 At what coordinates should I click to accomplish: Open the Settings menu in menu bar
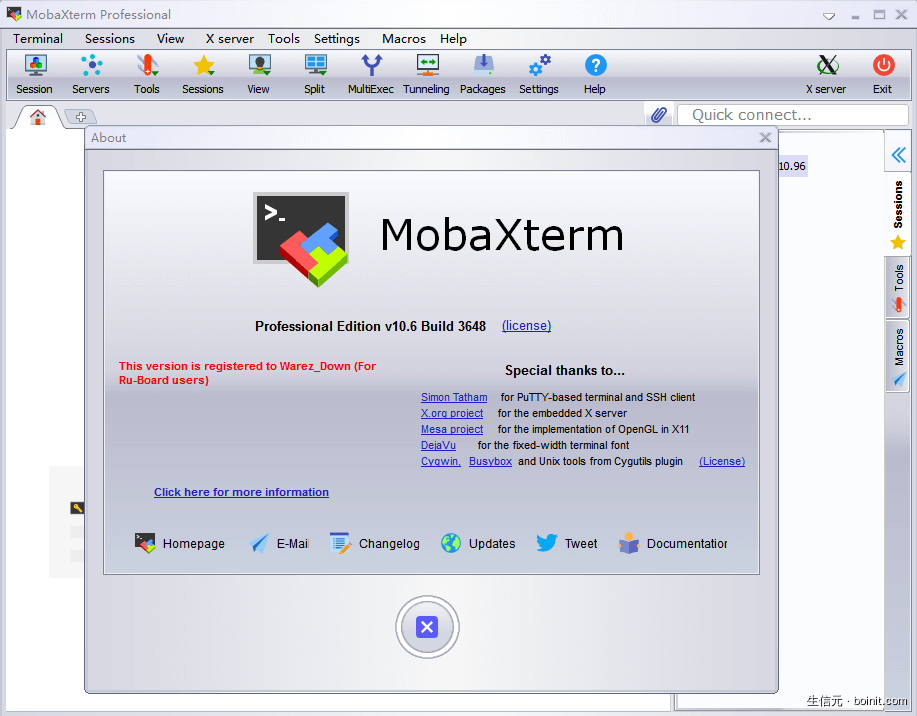point(337,39)
